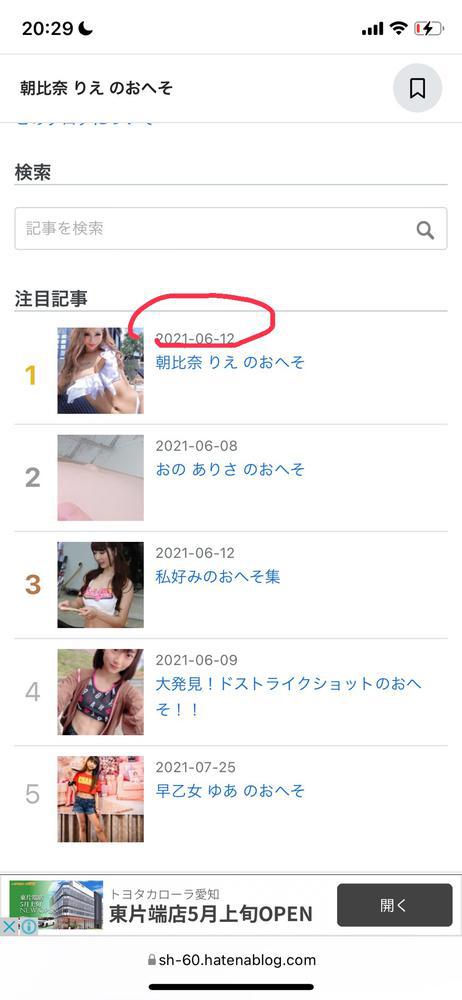This screenshot has width=462, height=1000.
Task: Open the 私好みのおへそ集 article link
Action: click(218, 577)
